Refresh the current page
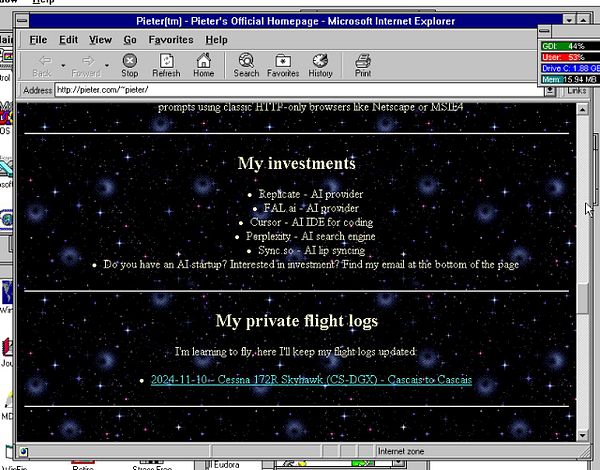 166,65
